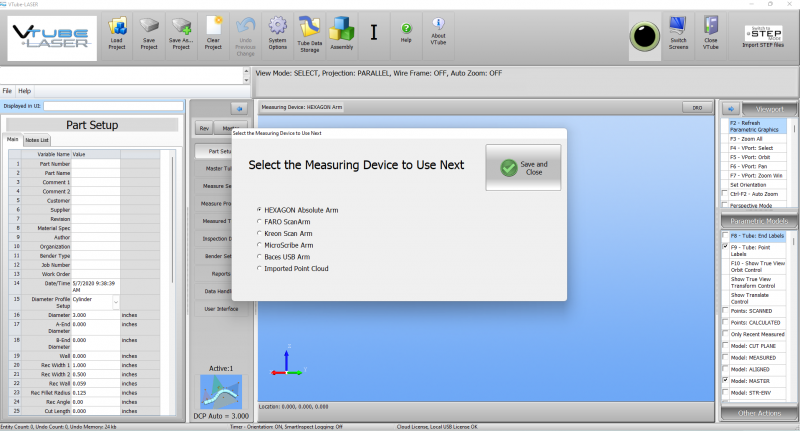Click F5 - VPort: Orbit item

(757, 157)
